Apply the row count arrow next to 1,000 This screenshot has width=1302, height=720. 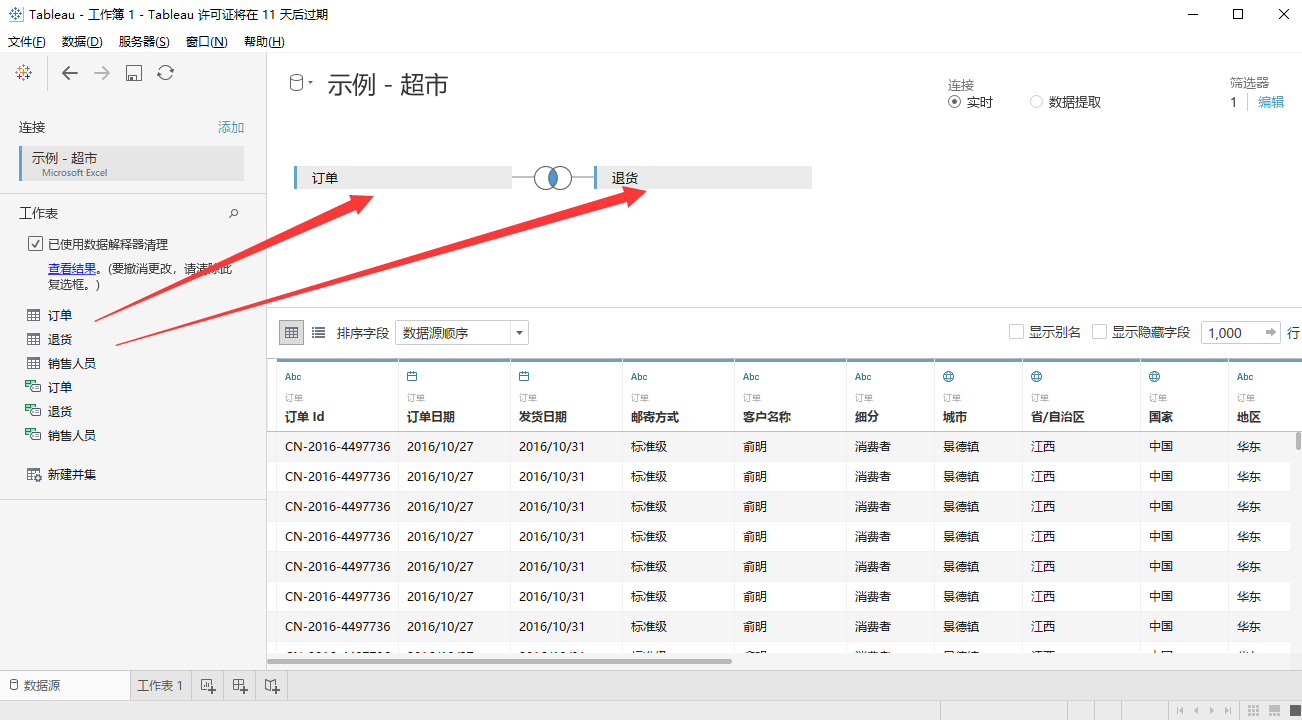point(1271,332)
